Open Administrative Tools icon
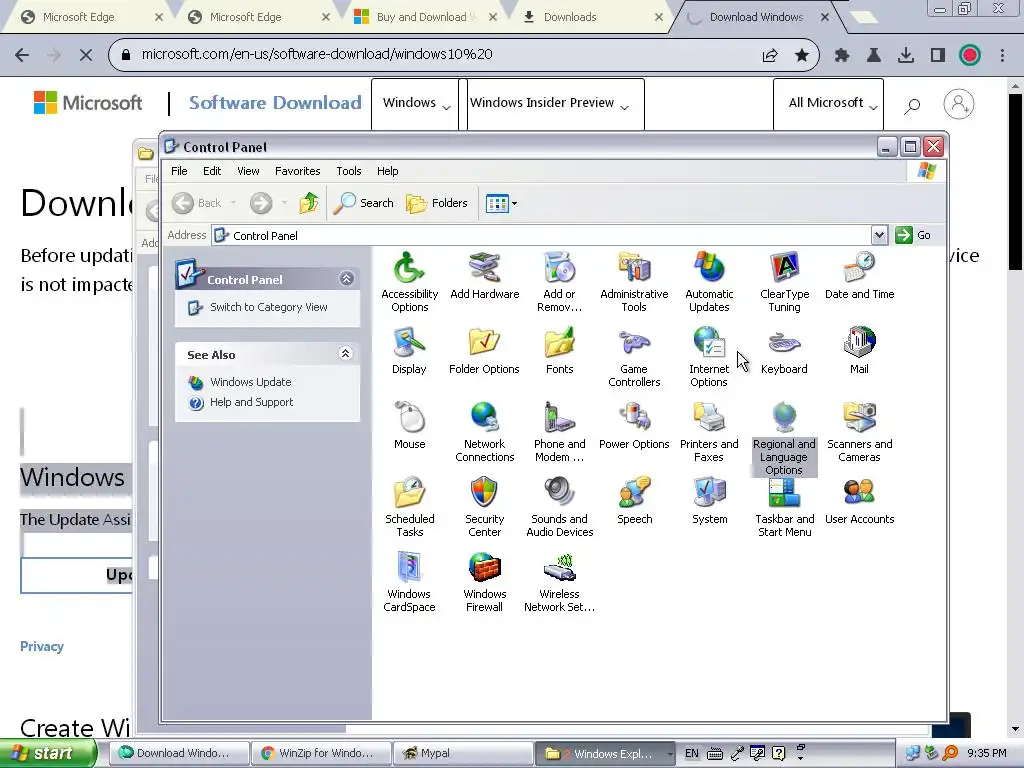 pos(634,283)
